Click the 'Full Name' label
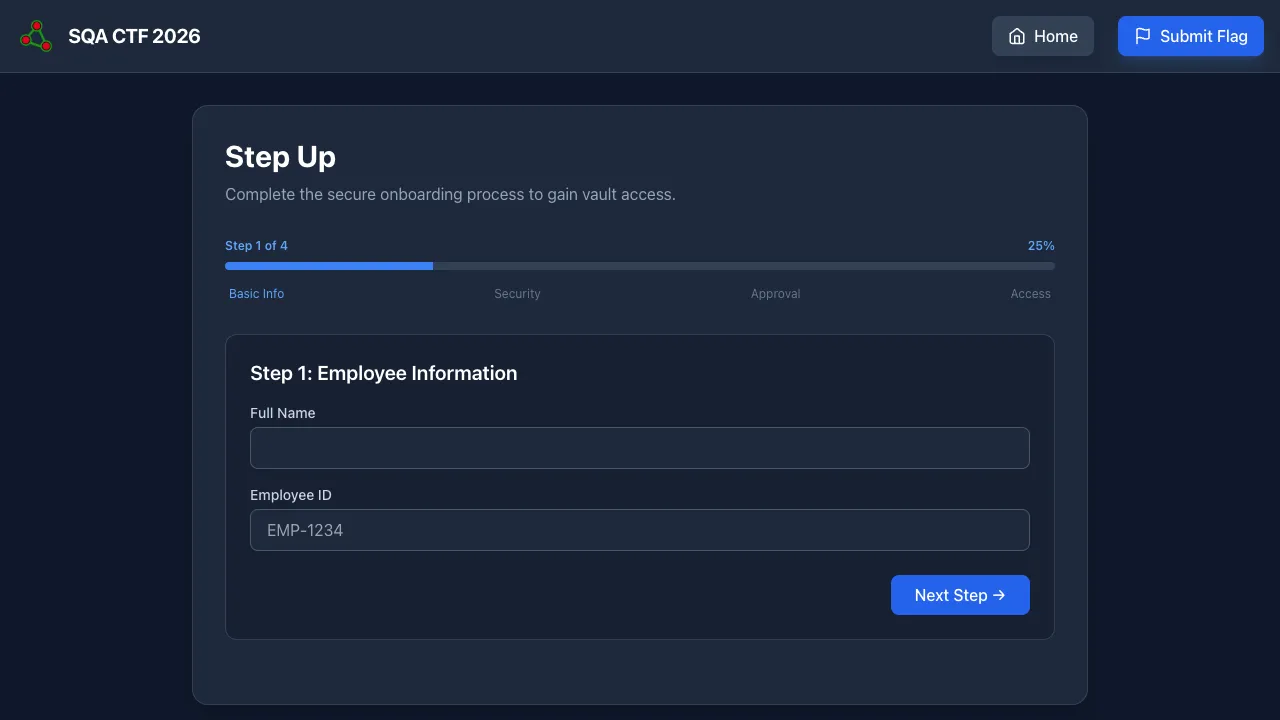This screenshot has height=720, width=1280. coord(283,413)
